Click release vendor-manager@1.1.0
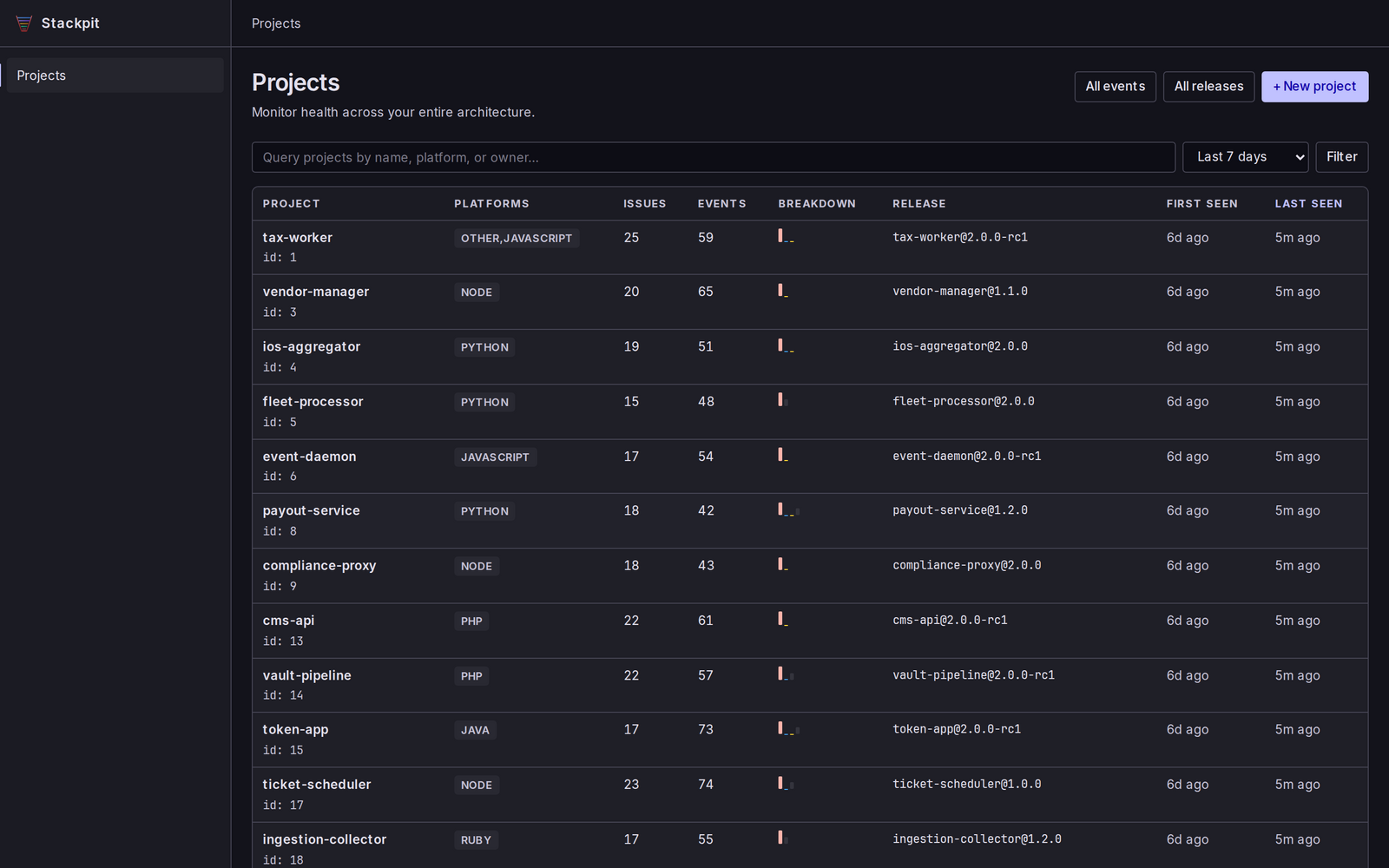Screen dimensions: 1389x868 click(960, 292)
